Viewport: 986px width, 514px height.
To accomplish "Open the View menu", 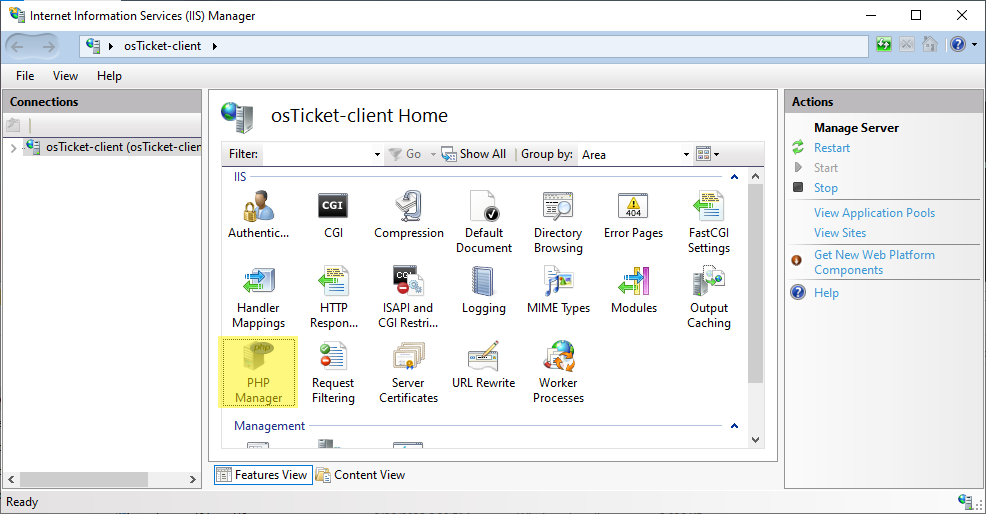I will click(x=65, y=75).
